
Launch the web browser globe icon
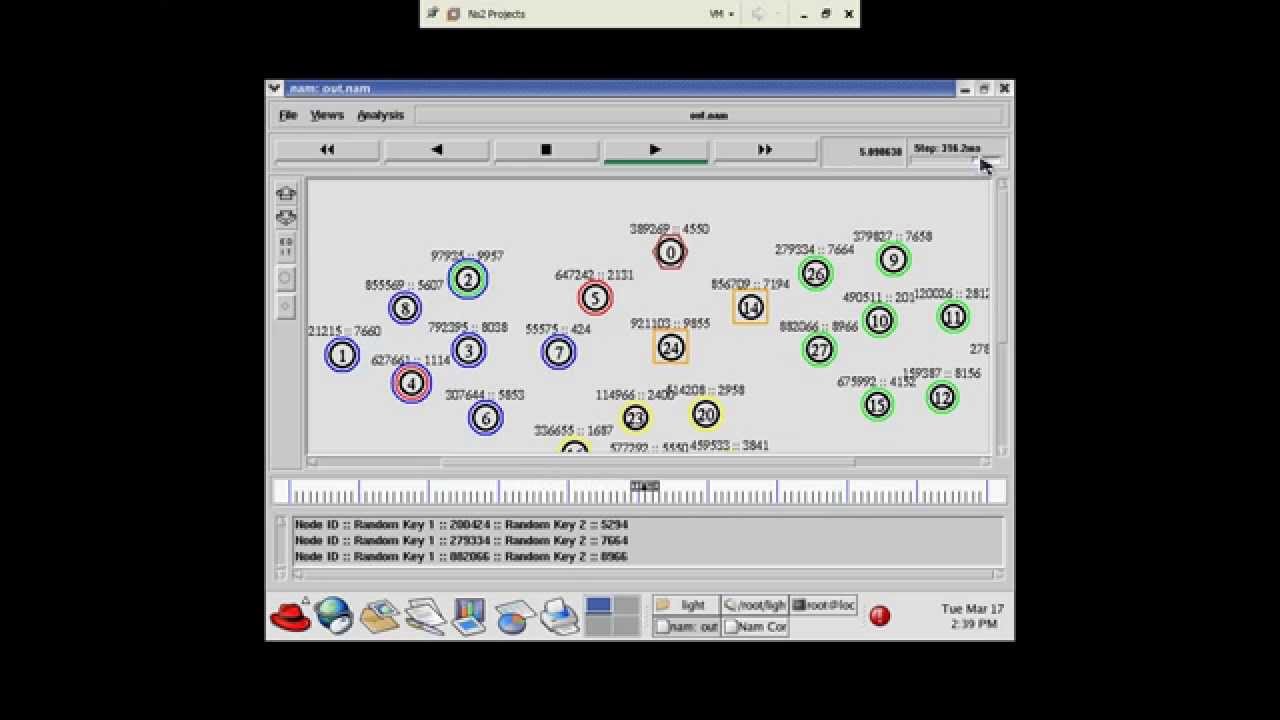[334, 616]
